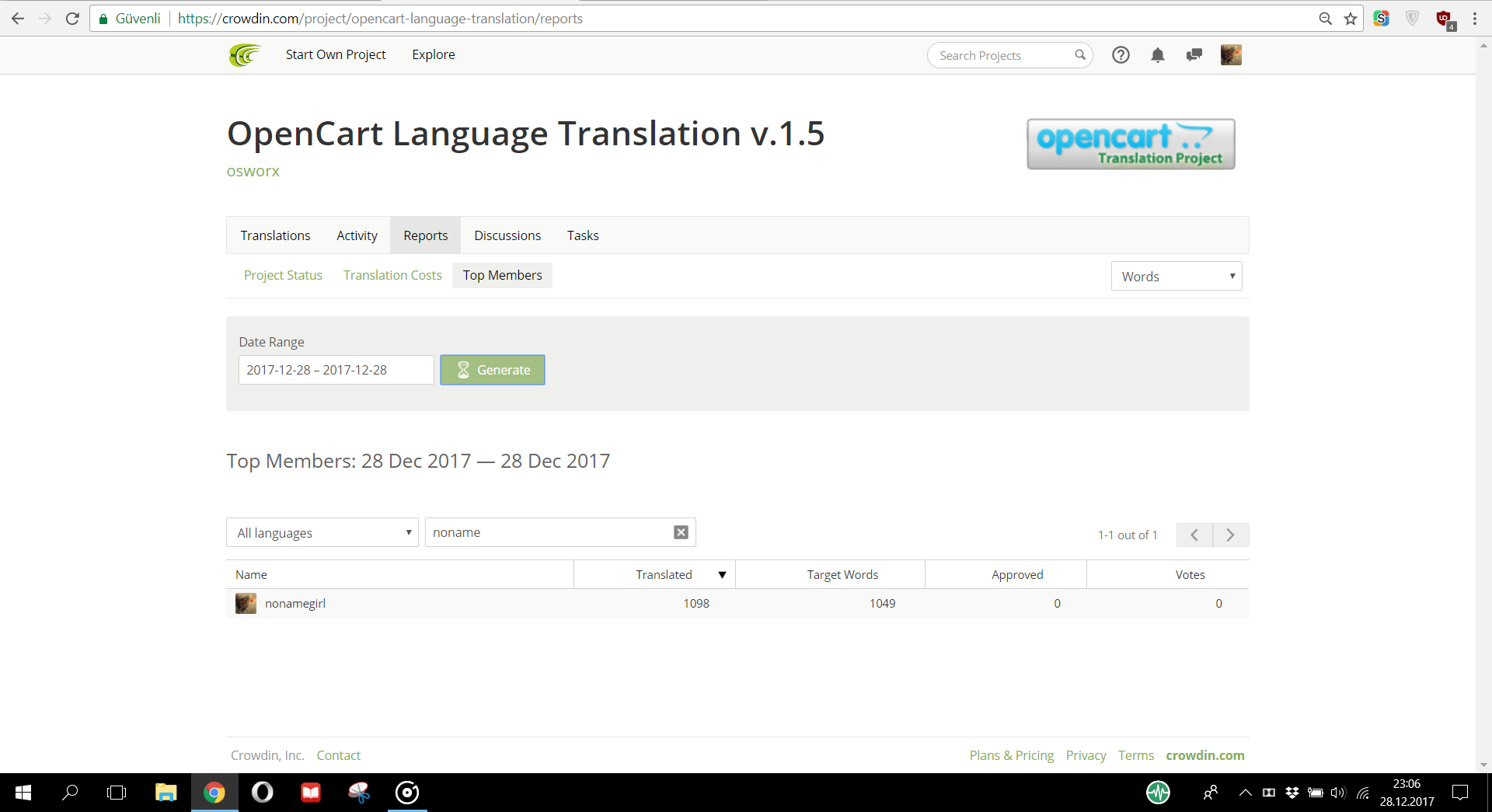Screen dimensions: 1492x812
Task: Click Start Own Project
Action: pyautogui.click(x=336, y=54)
